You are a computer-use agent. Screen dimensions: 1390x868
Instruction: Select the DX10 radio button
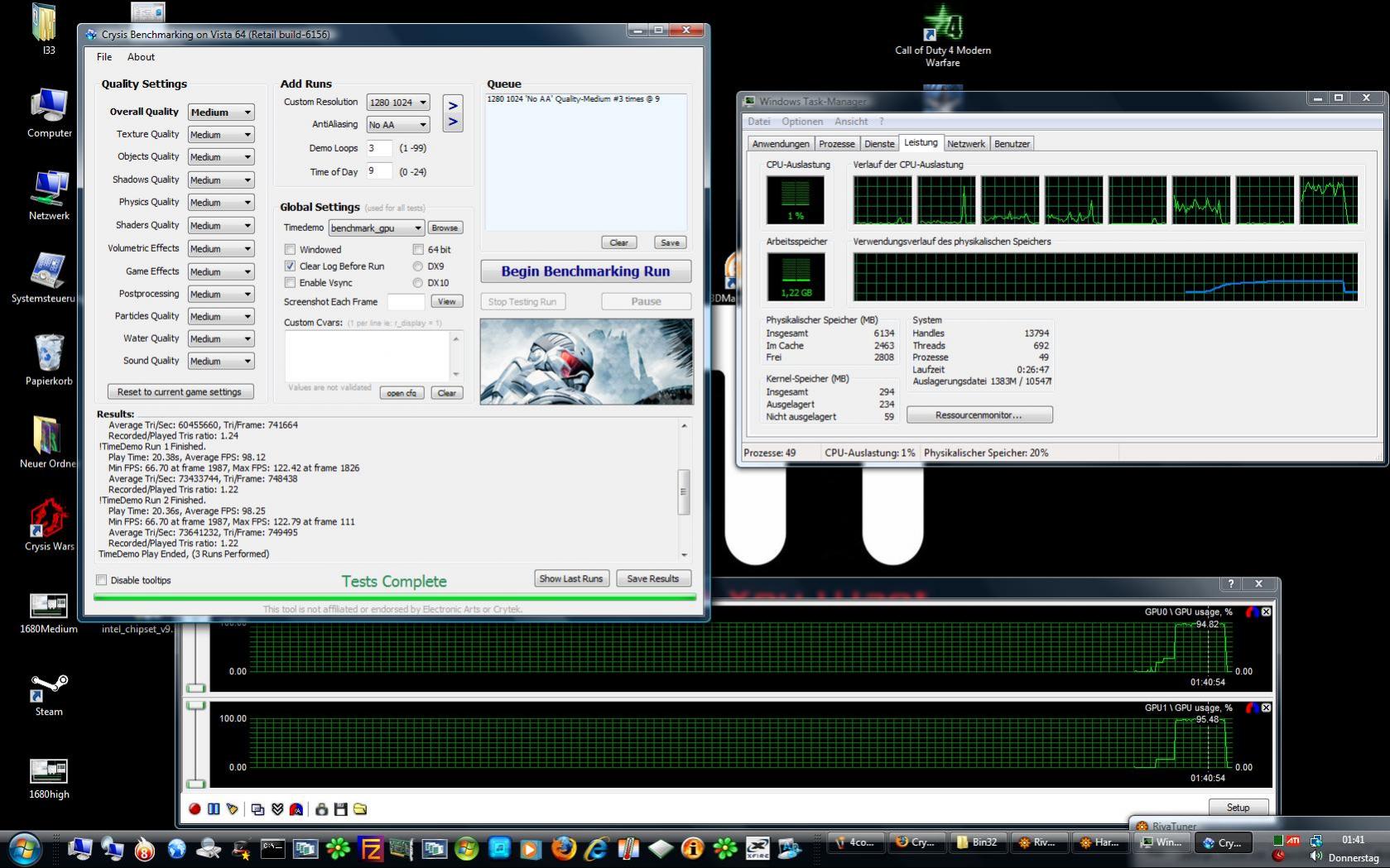[x=418, y=282]
